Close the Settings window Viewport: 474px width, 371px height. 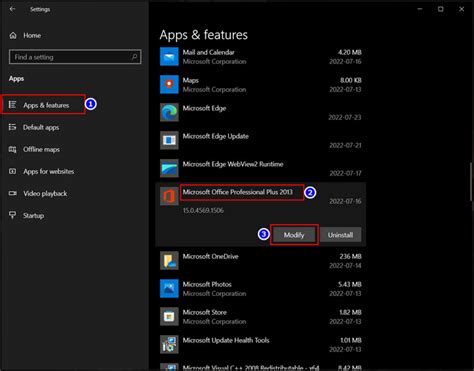(461, 9)
